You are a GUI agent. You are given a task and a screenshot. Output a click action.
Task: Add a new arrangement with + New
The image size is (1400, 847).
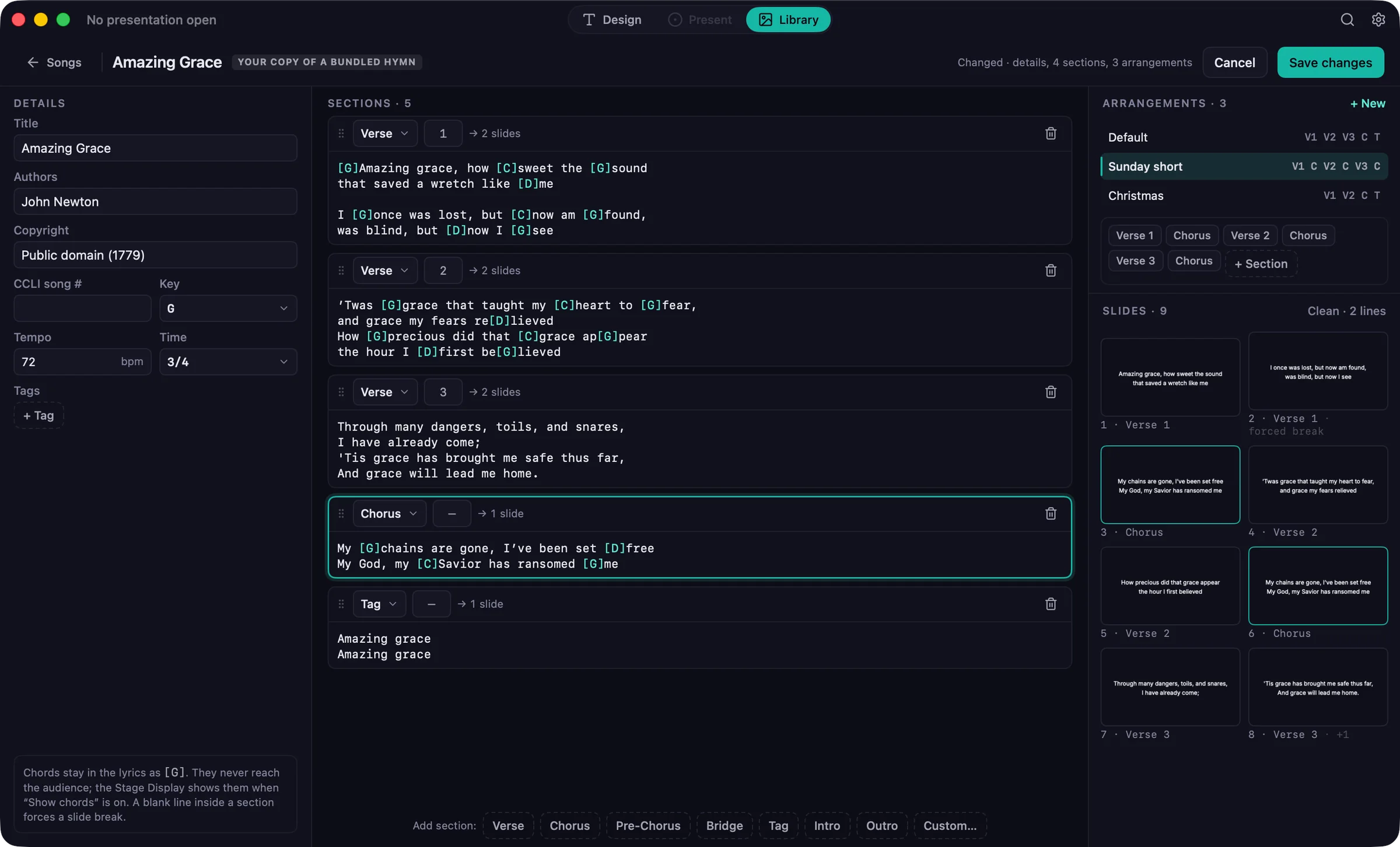coord(1367,103)
